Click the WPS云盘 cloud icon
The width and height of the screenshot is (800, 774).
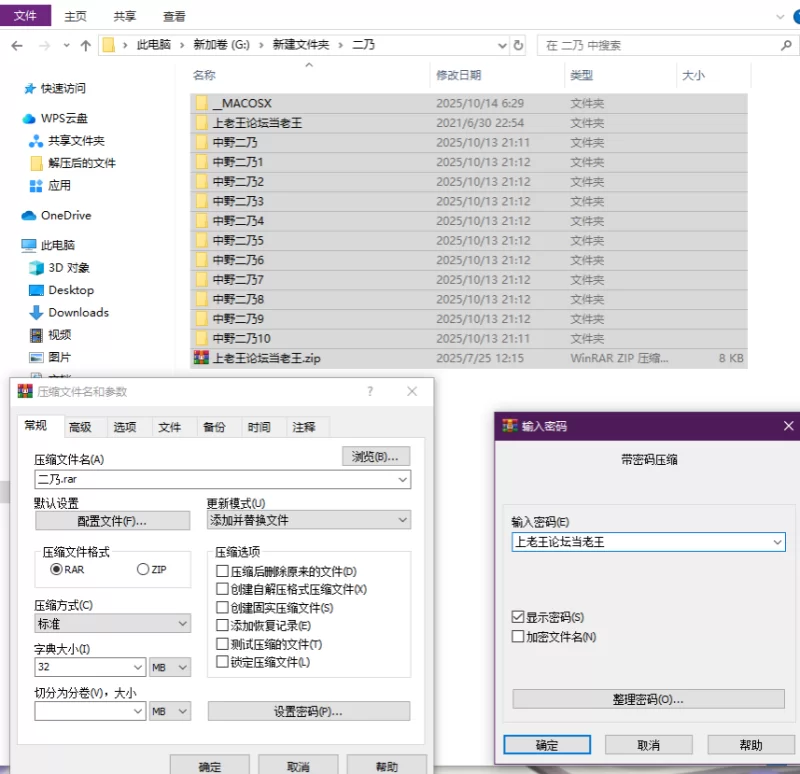point(29,118)
